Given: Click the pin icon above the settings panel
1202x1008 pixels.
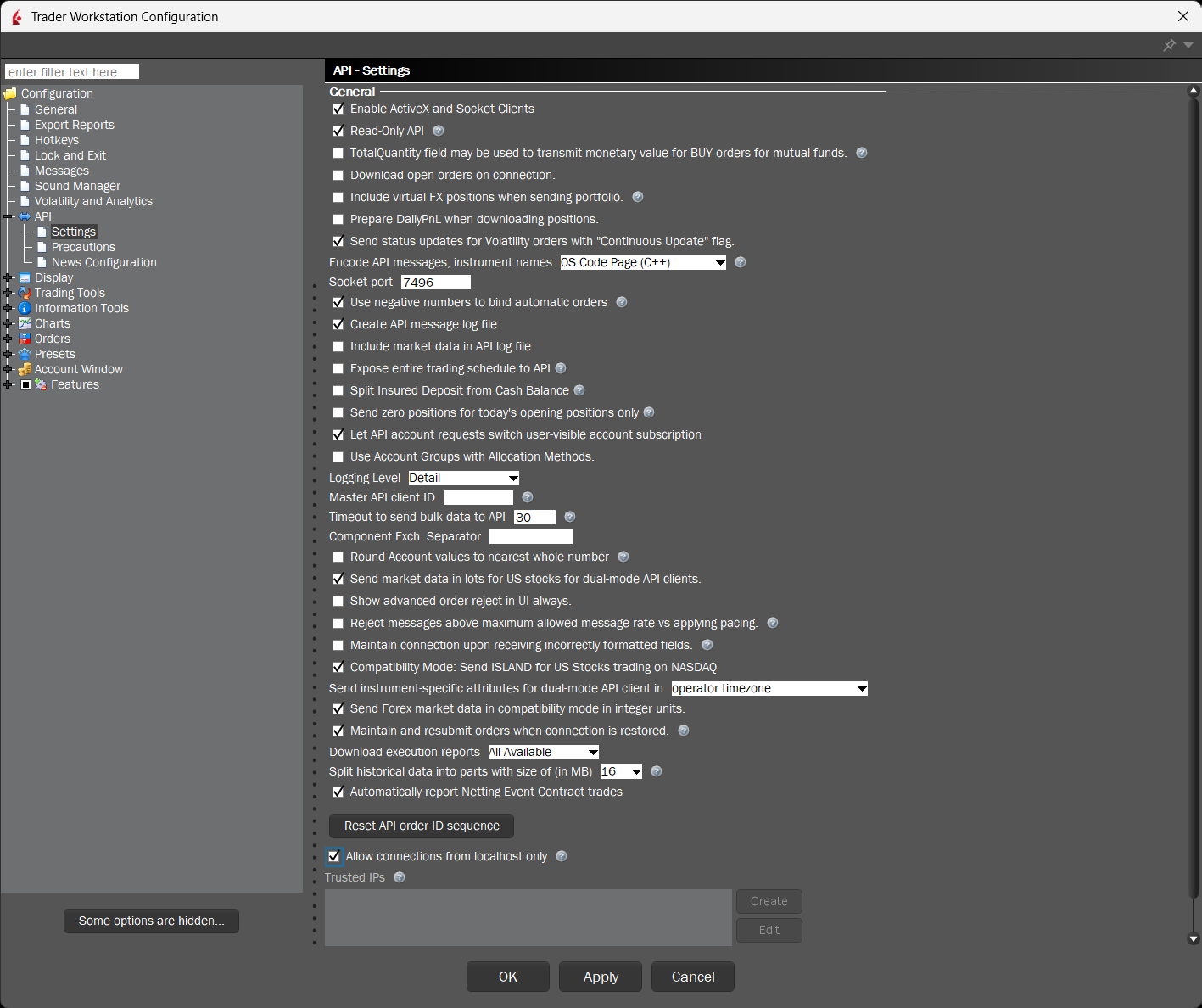Looking at the screenshot, I should point(1168,46).
